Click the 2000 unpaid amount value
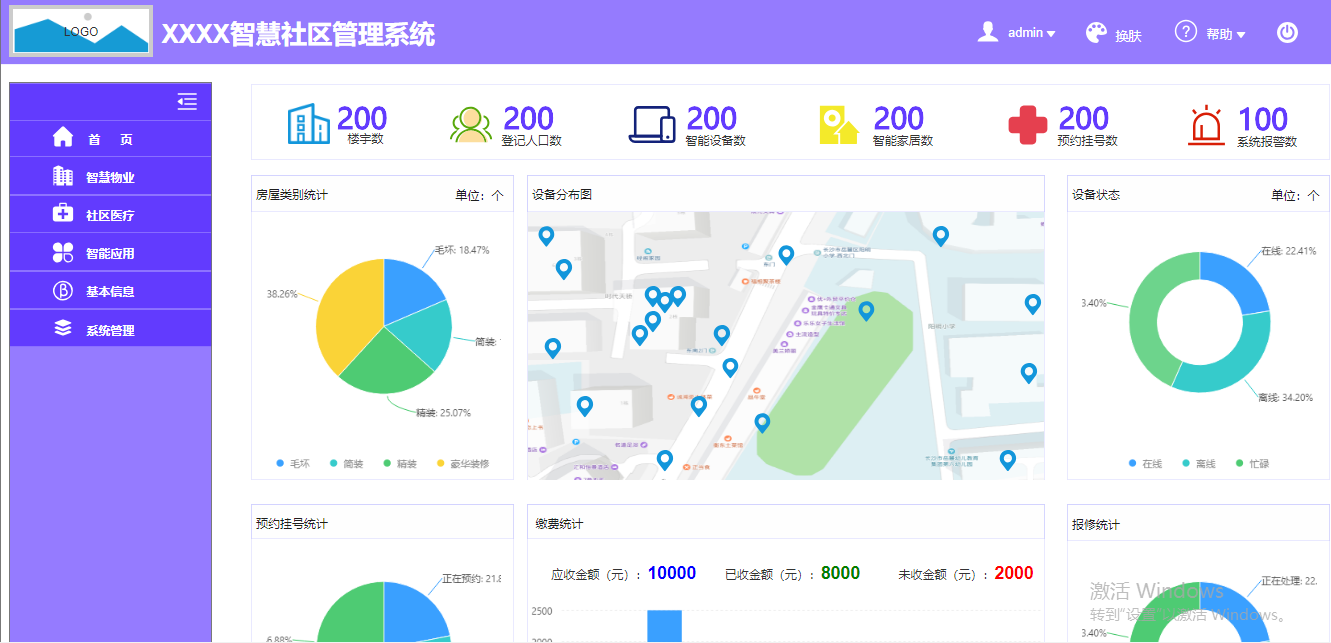Screen dimensions: 1331x643 [1014, 573]
